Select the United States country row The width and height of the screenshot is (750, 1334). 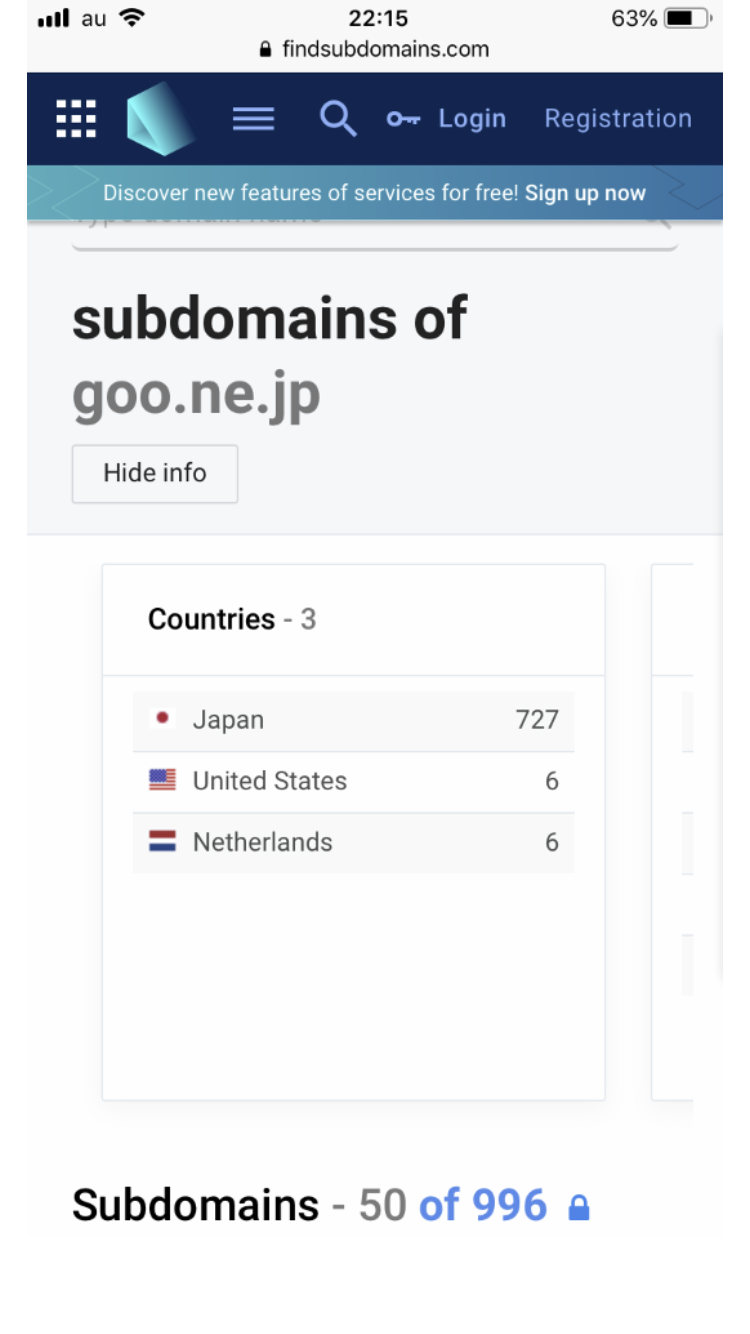[x=353, y=781]
